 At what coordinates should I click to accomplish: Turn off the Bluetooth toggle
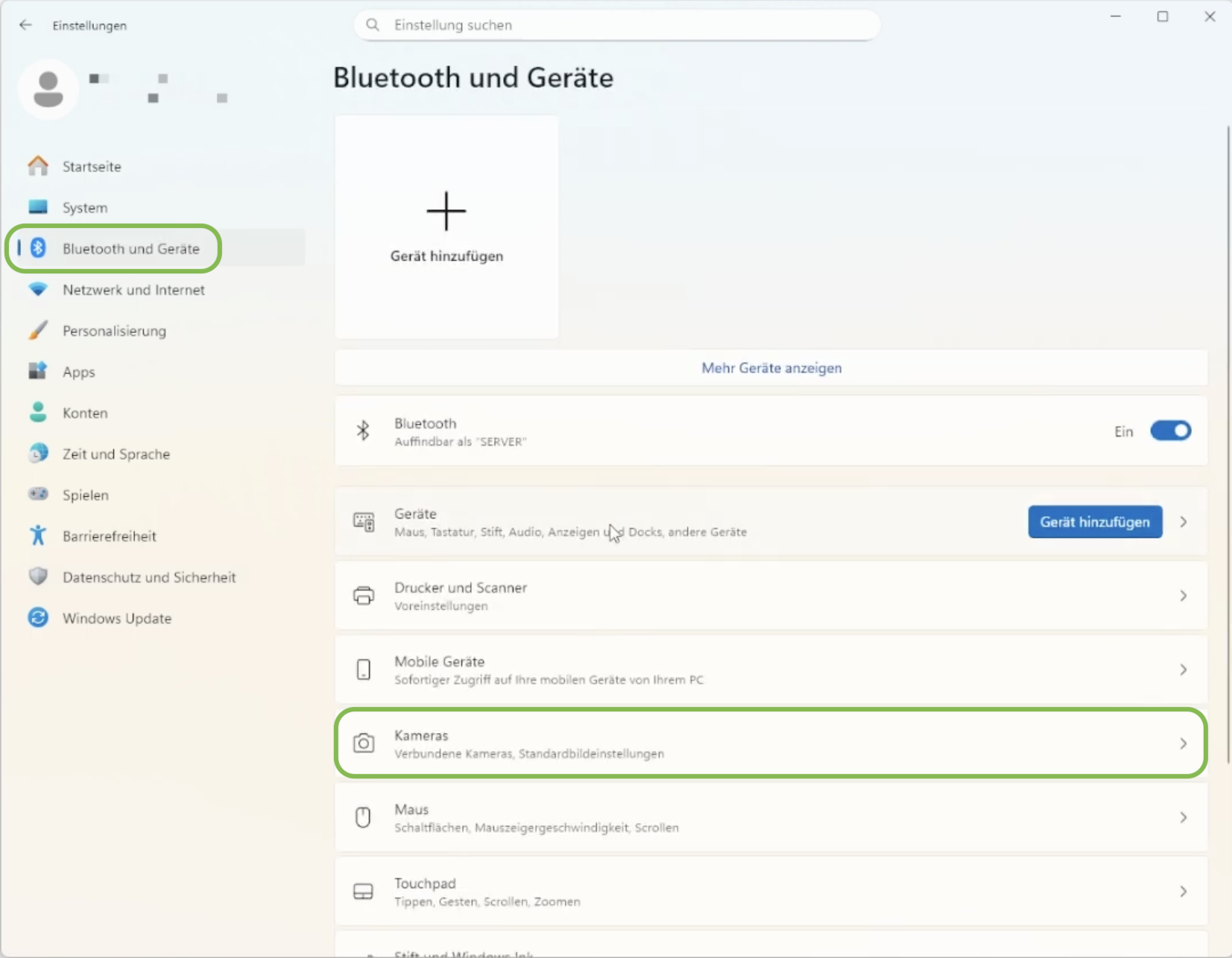pos(1170,431)
